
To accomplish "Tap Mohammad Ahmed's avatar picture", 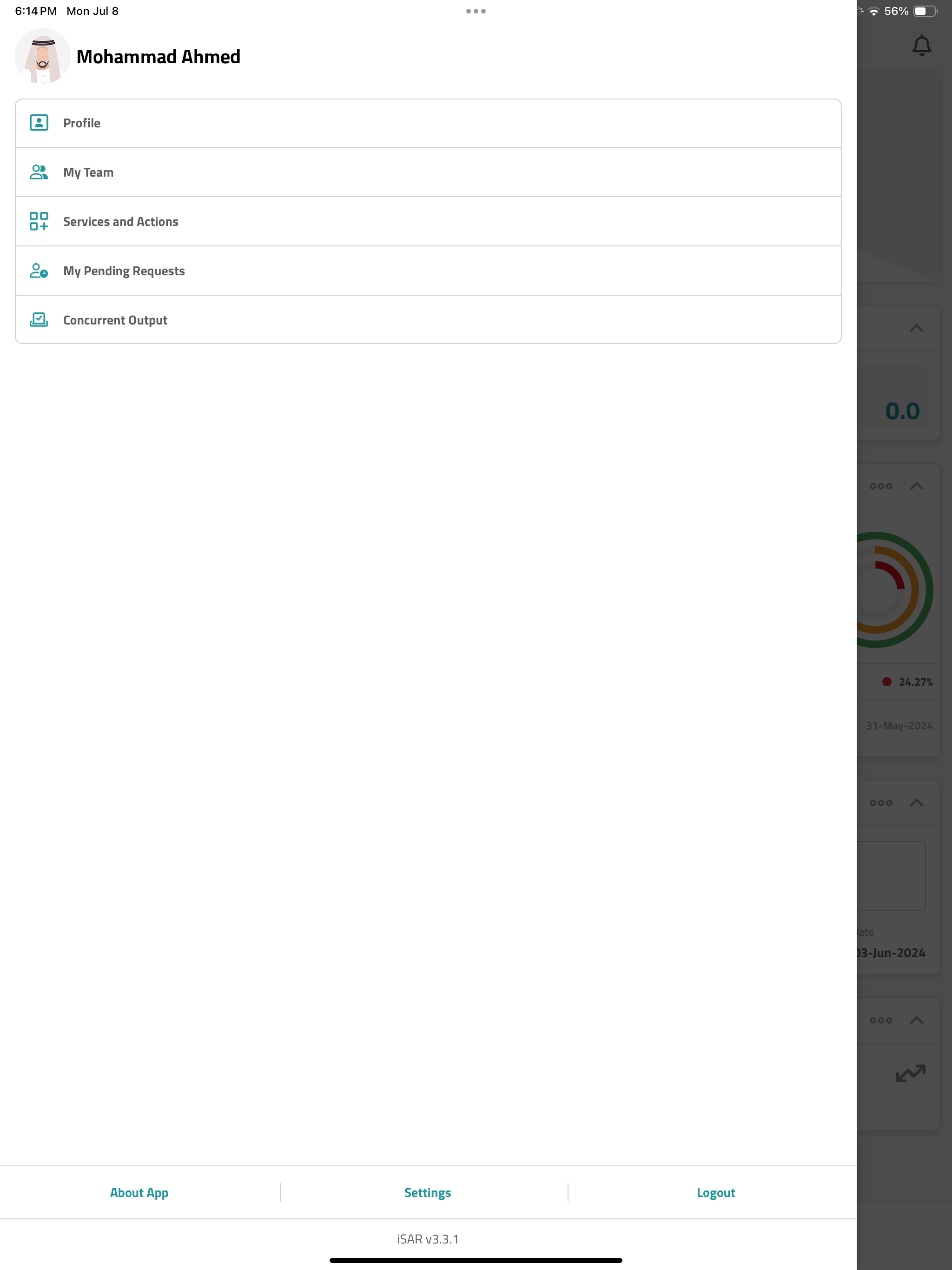I will 42,56.
